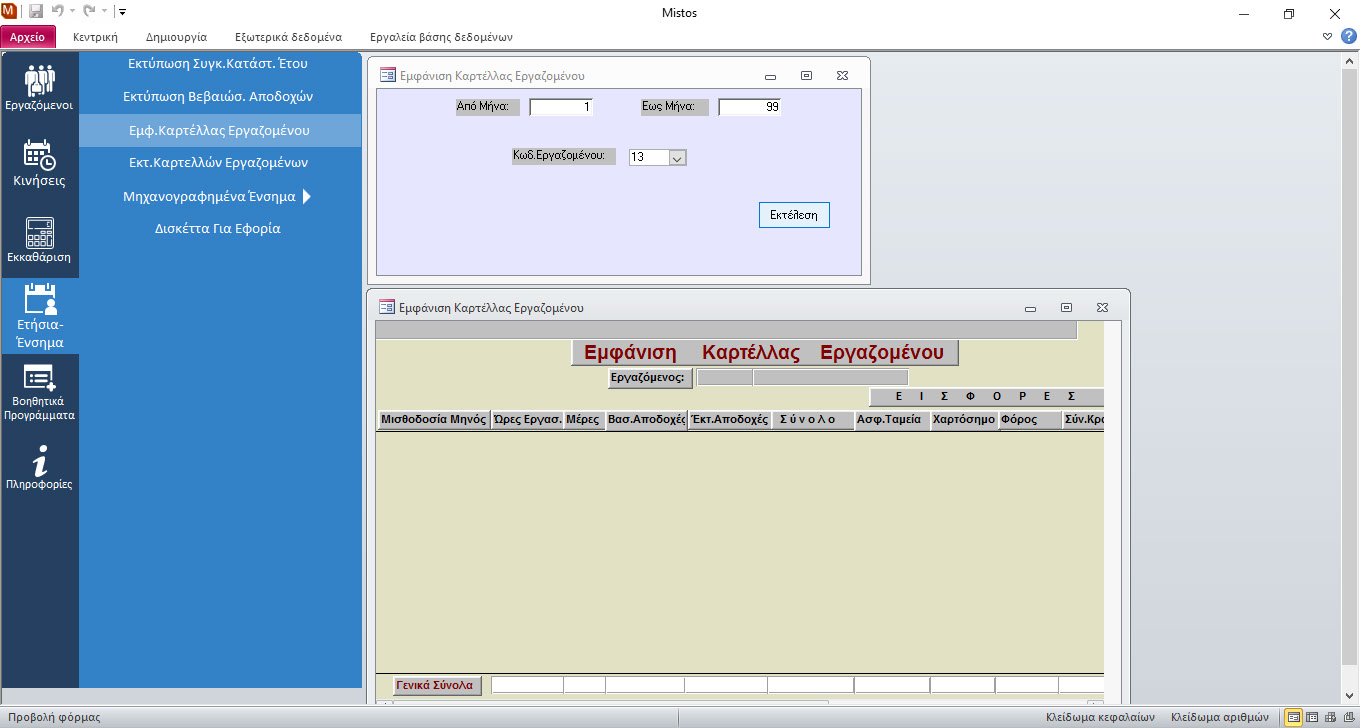Switch to Layout view in the status bar
The height and width of the screenshot is (728, 1360).
1328,717
